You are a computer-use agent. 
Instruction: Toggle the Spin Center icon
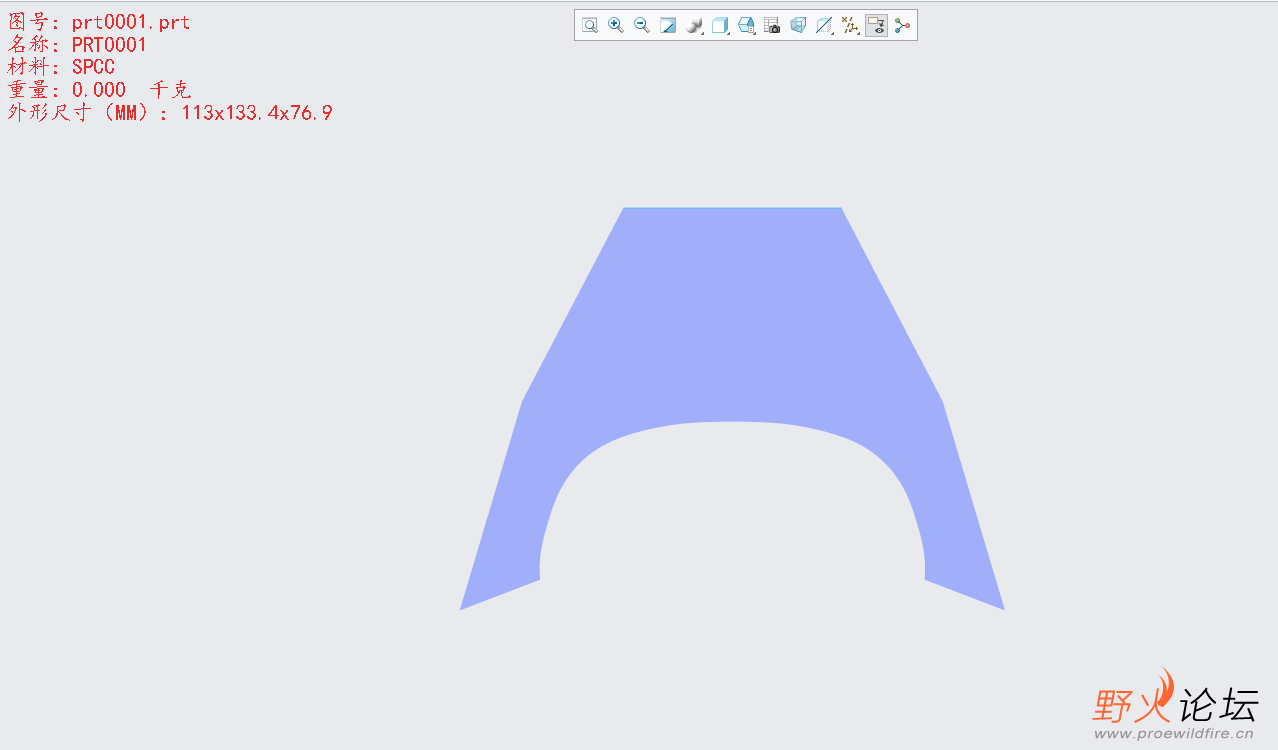click(x=903, y=26)
